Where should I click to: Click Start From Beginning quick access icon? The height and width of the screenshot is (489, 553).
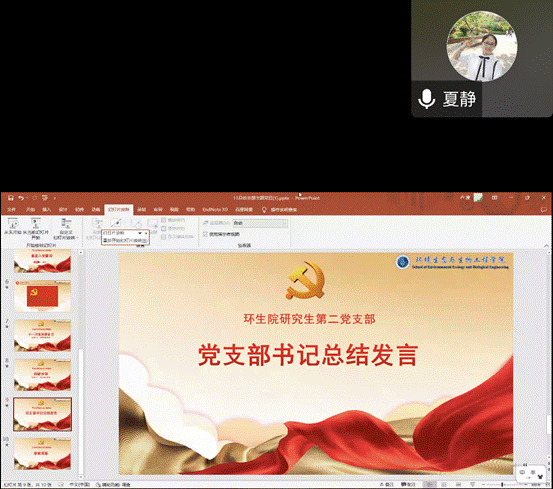click(45, 198)
